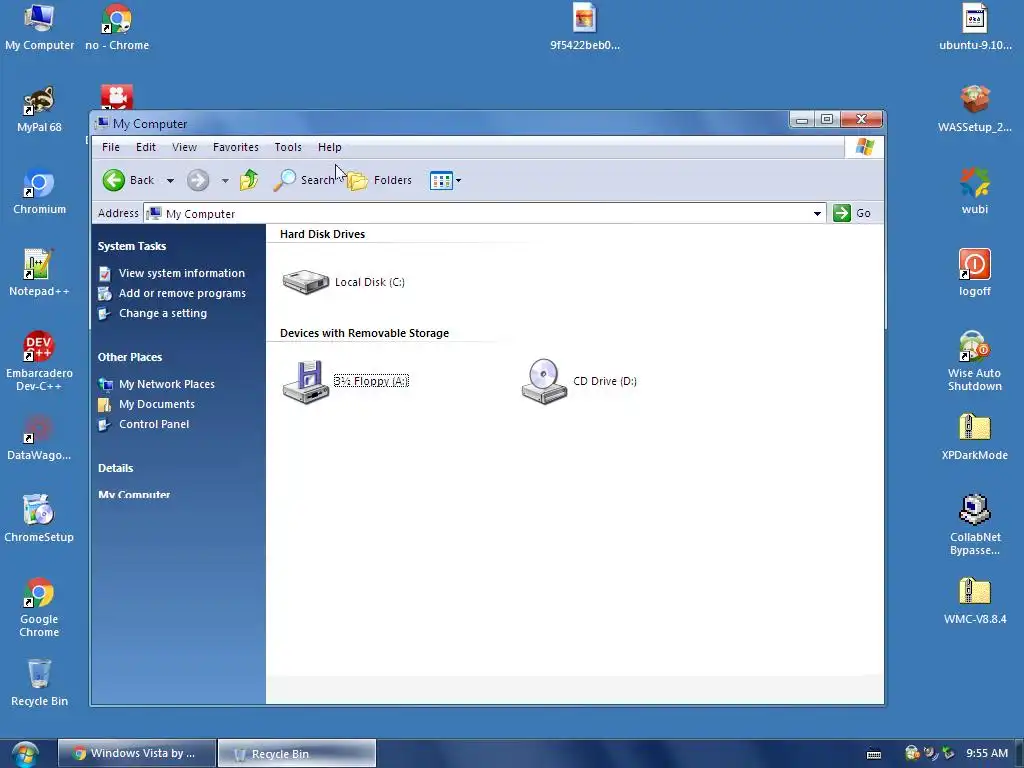Select the wubi desktop icon
Image resolution: width=1024 pixels, height=768 pixels.
[975, 191]
